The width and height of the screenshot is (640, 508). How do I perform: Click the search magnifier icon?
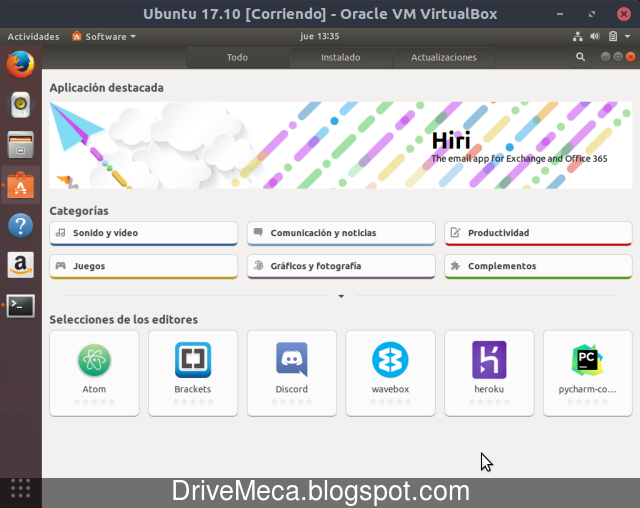(x=580, y=57)
